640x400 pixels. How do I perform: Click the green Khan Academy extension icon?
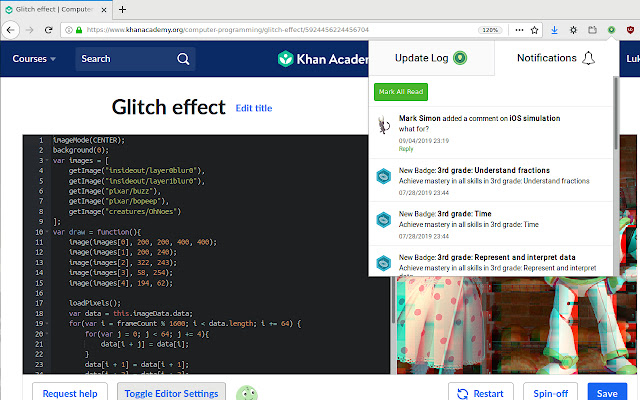tap(611, 30)
